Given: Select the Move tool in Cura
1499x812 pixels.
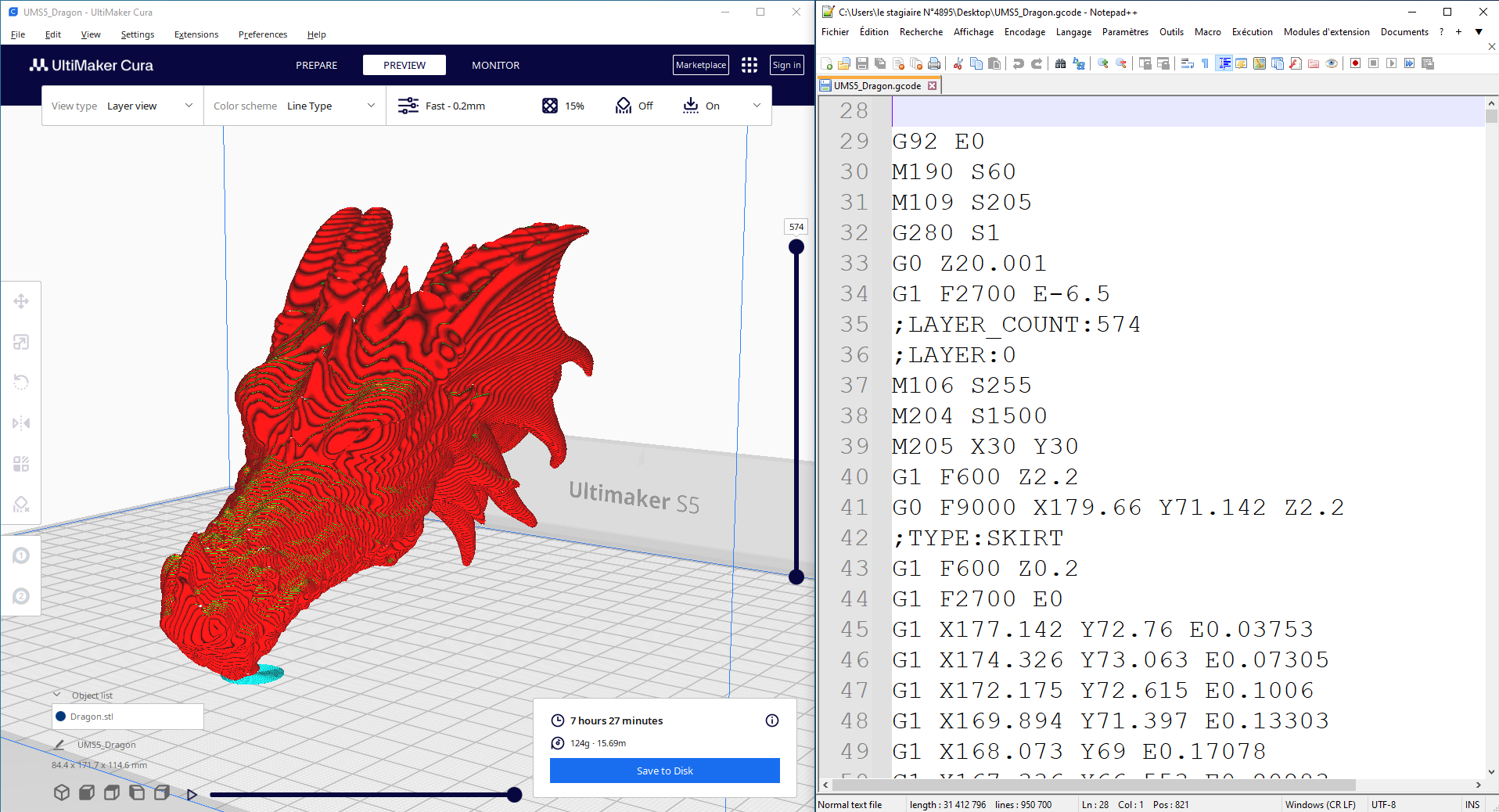Looking at the screenshot, I should [21, 301].
